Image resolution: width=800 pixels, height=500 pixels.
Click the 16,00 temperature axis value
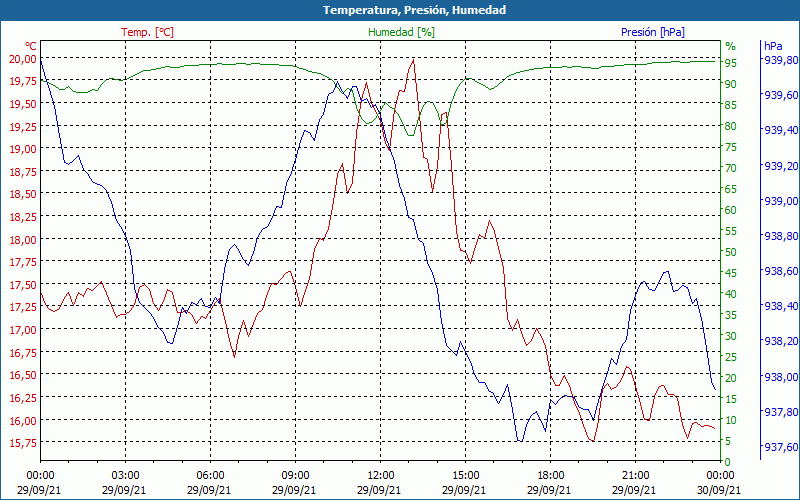point(22,421)
